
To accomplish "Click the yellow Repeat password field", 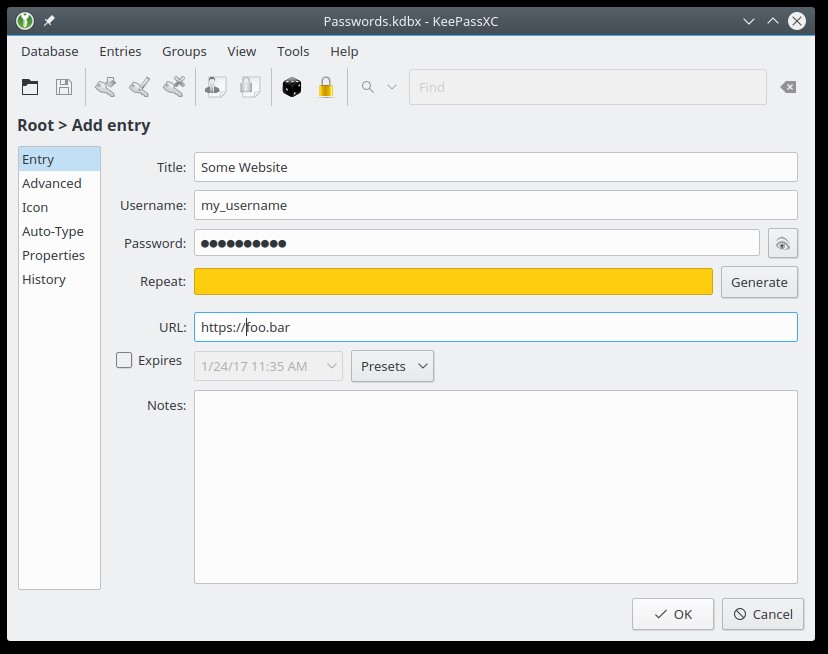I will click(x=453, y=282).
